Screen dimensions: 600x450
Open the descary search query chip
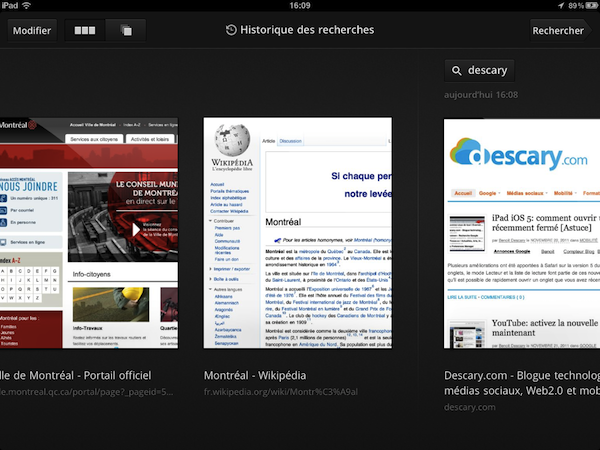pyautogui.click(x=479, y=70)
